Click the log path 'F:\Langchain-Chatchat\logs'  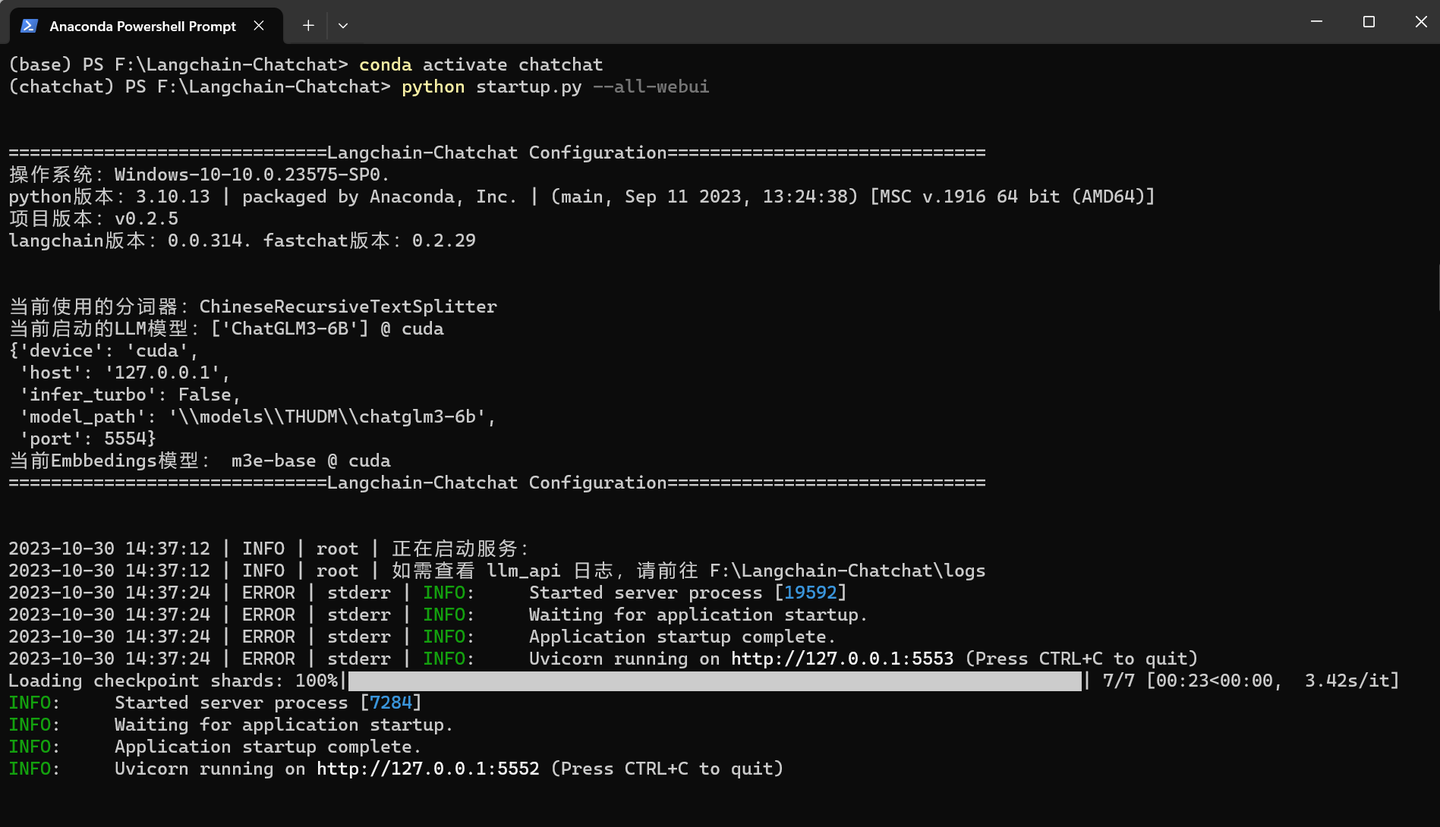pyautogui.click(x=848, y=571)
